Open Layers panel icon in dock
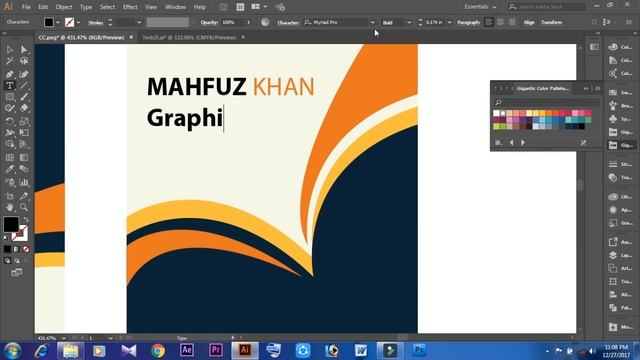Image resolution: width=640 pixels, height=360 pixels. [613, 255]
